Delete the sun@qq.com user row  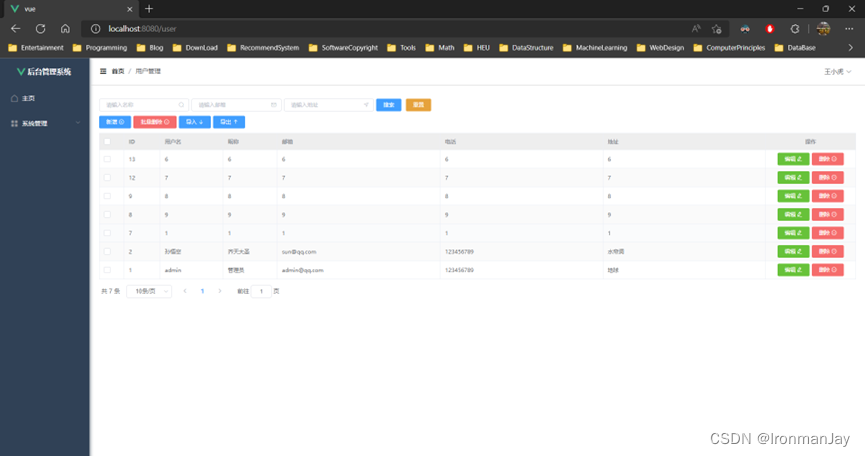[827, 251]
